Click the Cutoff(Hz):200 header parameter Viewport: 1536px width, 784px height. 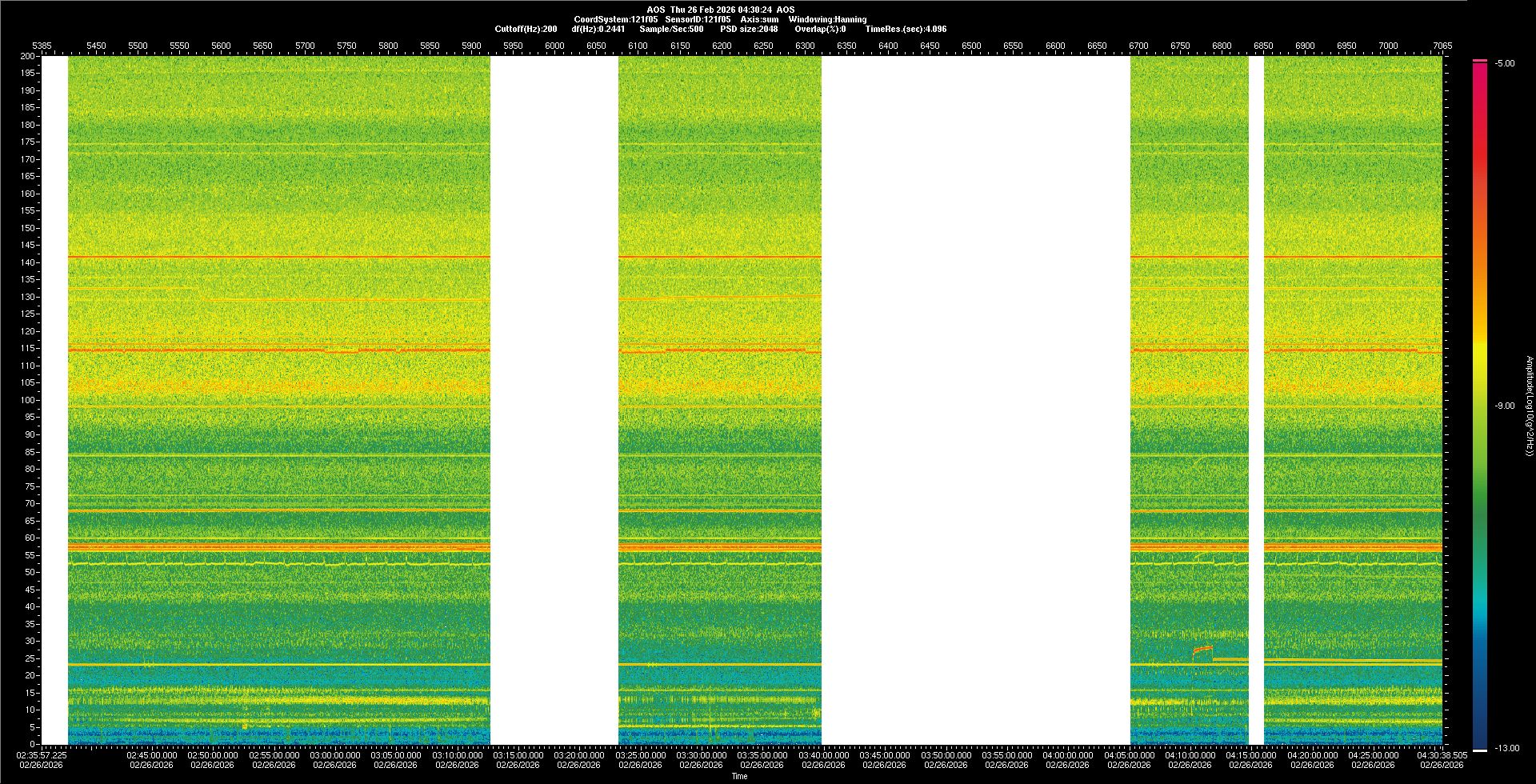pyautogui.click(x=526, y=29)
